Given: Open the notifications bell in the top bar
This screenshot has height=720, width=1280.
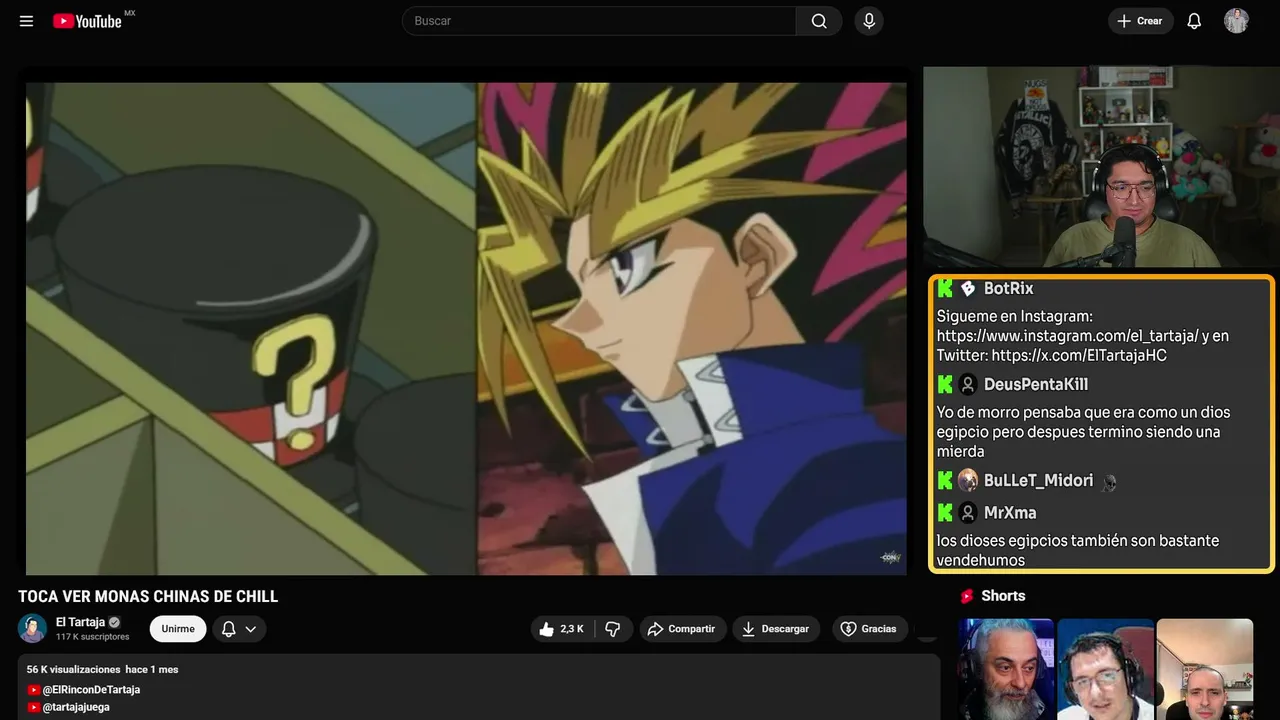Looking at the screenshot, I should click(x=1194, y=21).
